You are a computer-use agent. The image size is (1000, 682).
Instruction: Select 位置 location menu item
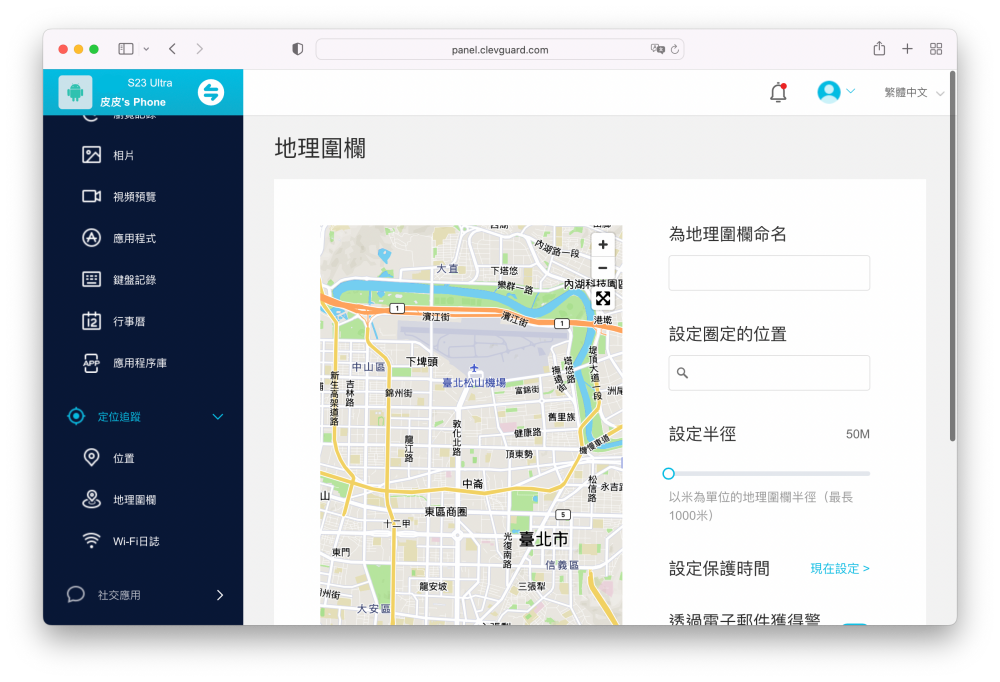click(x=123, y=458)
